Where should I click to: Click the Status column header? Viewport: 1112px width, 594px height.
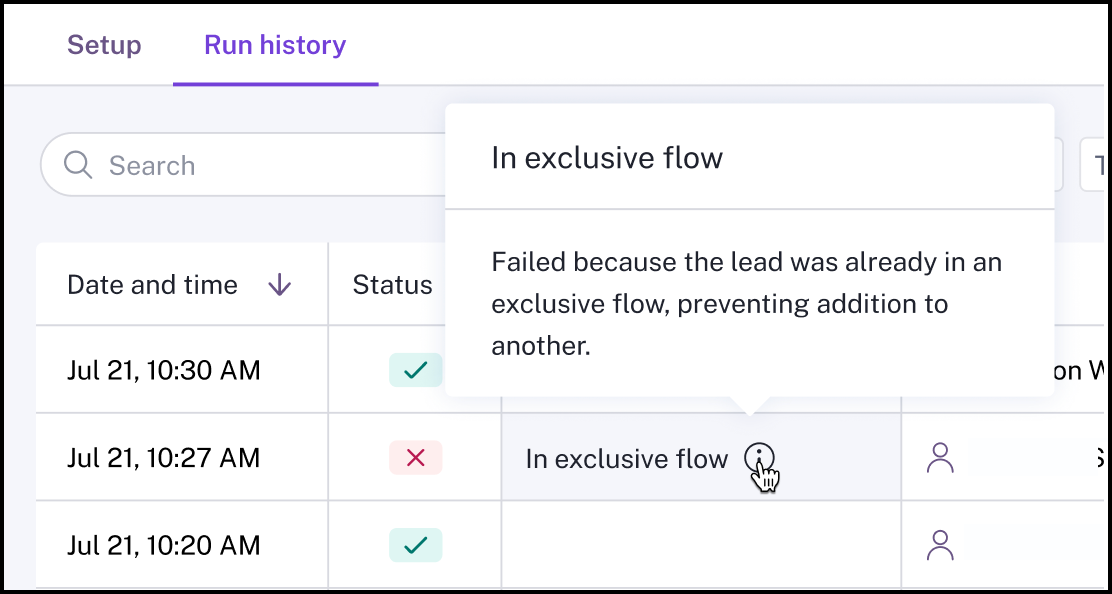(x=392, y=285)
